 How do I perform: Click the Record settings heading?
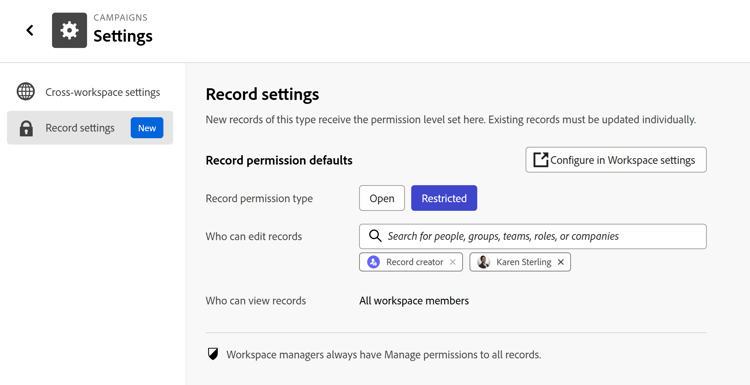(262, 94)
